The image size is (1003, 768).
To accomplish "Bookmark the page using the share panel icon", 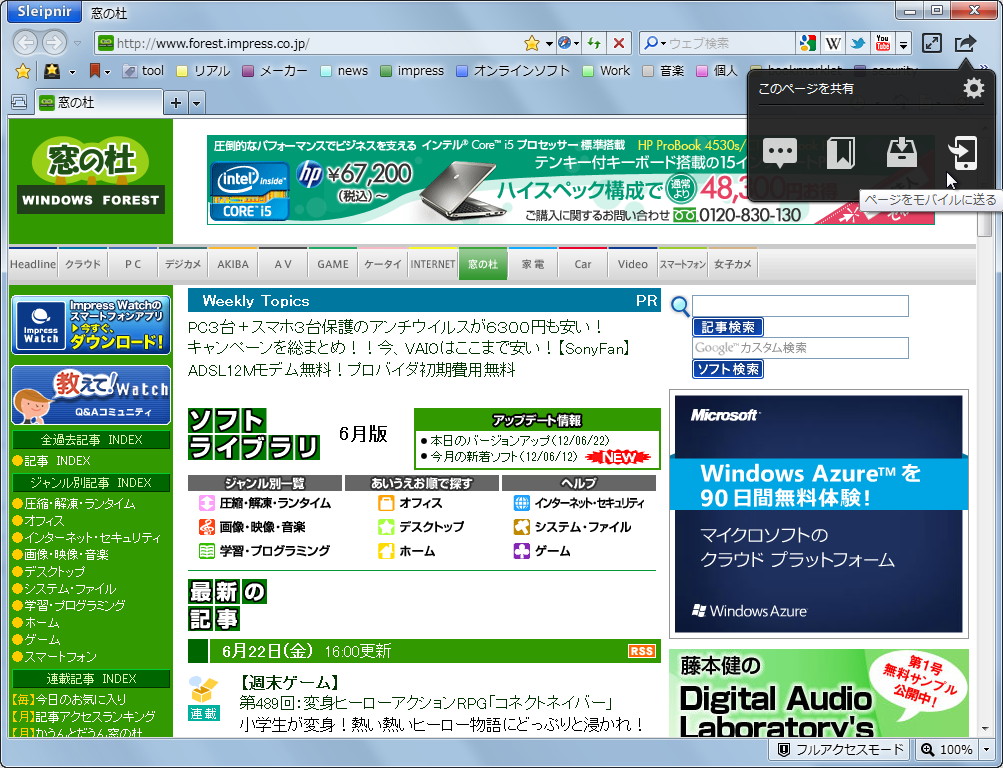I will coord(841,152).
